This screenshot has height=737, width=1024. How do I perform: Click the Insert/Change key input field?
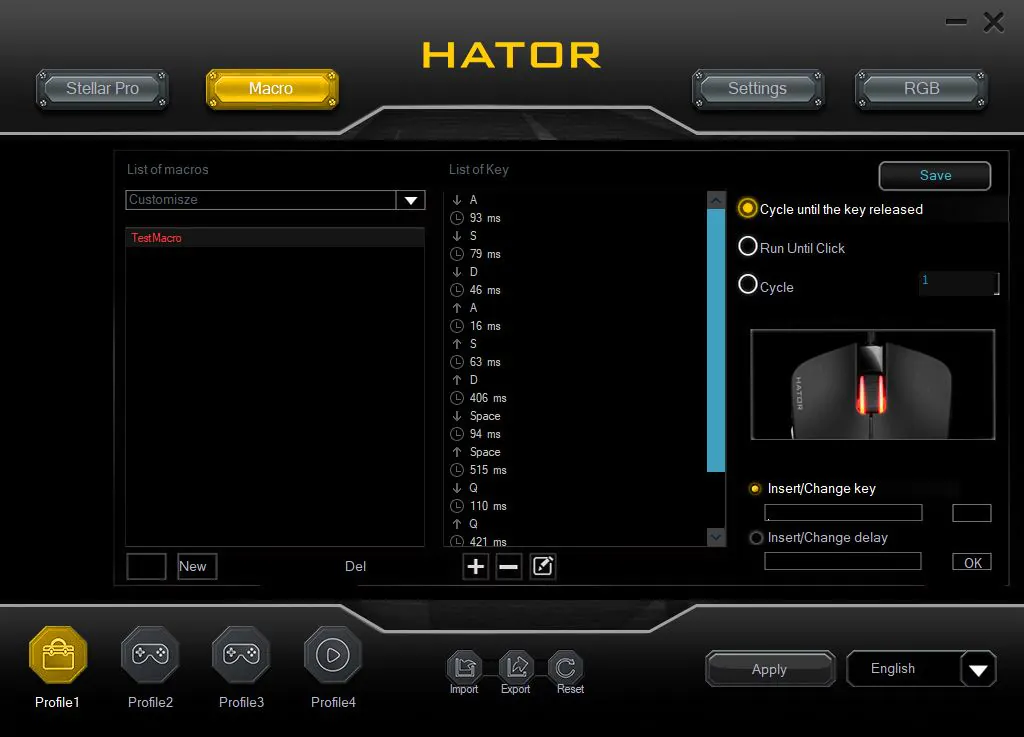[843, 512]
